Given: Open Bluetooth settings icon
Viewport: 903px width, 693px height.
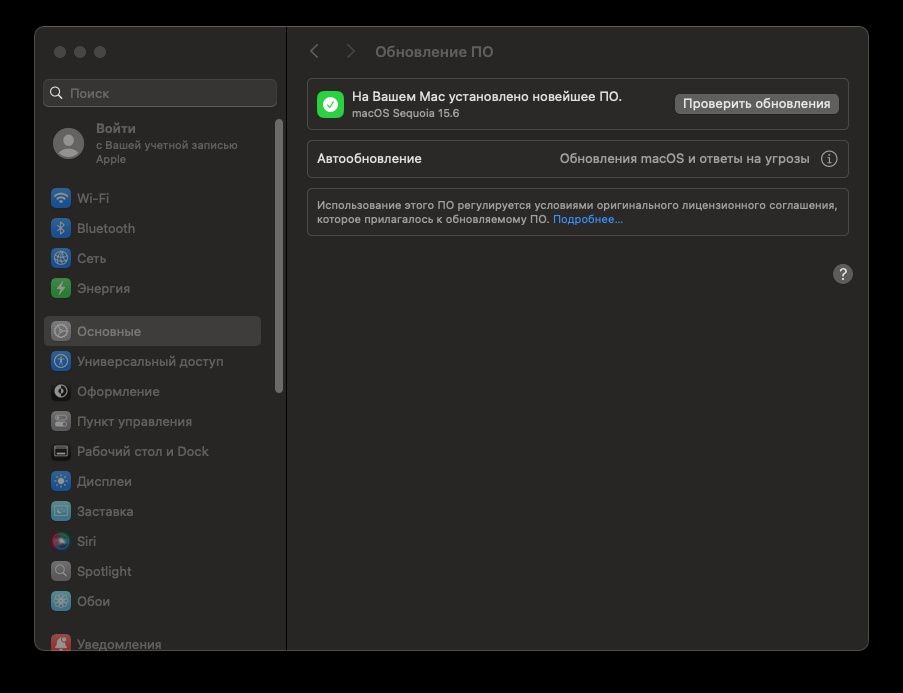Looking at the screenshot, I should (x=61, y=228).
